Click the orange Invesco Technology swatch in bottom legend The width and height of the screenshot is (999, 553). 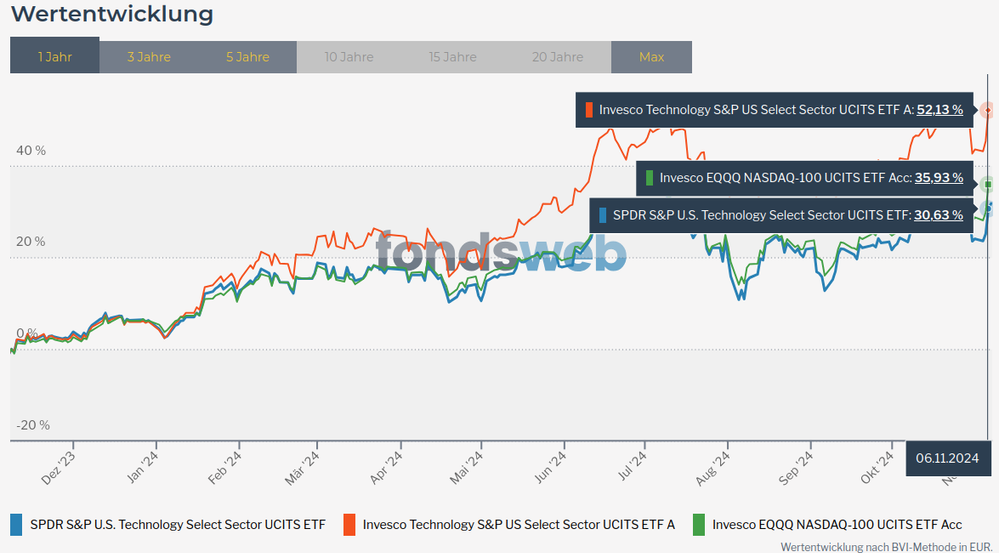click(349, 524)
